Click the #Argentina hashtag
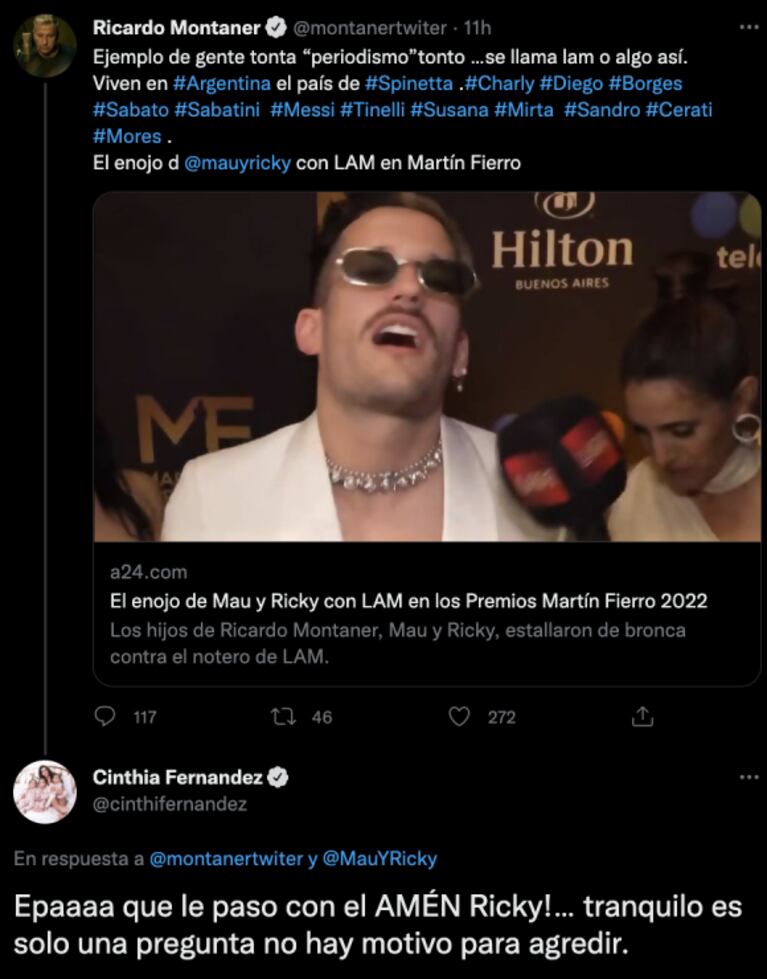This screenshot has height=979, width=767. point(222,83)
